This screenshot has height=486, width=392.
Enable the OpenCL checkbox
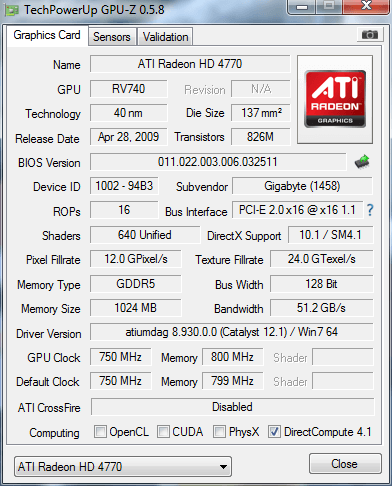[100, 431]
